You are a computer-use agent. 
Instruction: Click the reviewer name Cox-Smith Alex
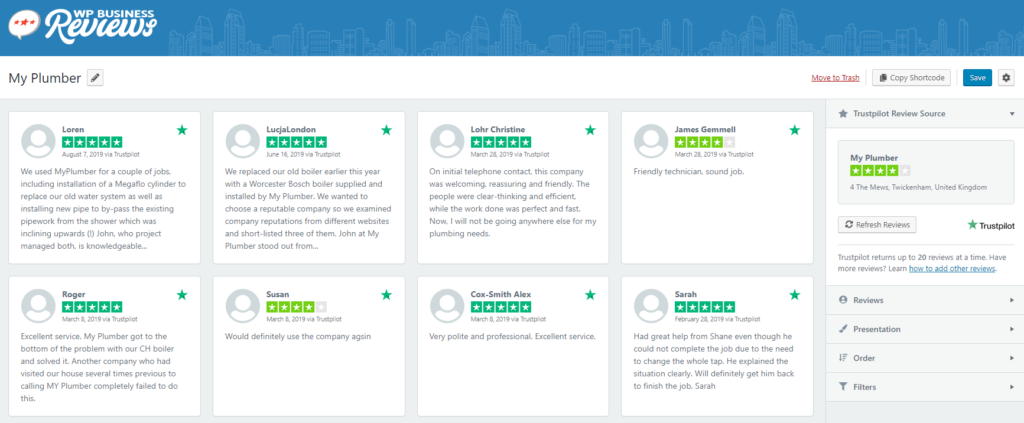(500, 294)
